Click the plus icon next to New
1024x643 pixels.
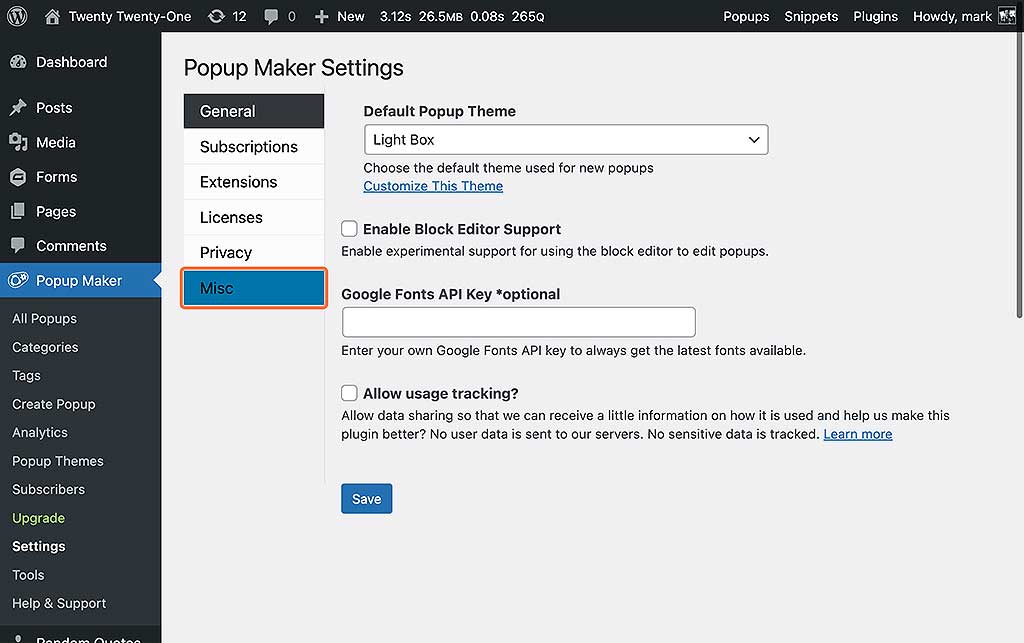pos(321,17)
